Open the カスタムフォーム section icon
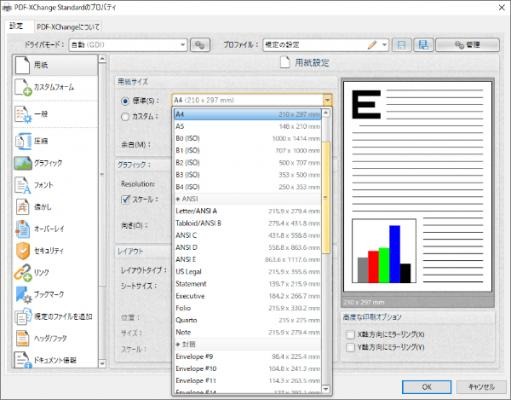This screenshot has height=400, width=511. point(23,88)
